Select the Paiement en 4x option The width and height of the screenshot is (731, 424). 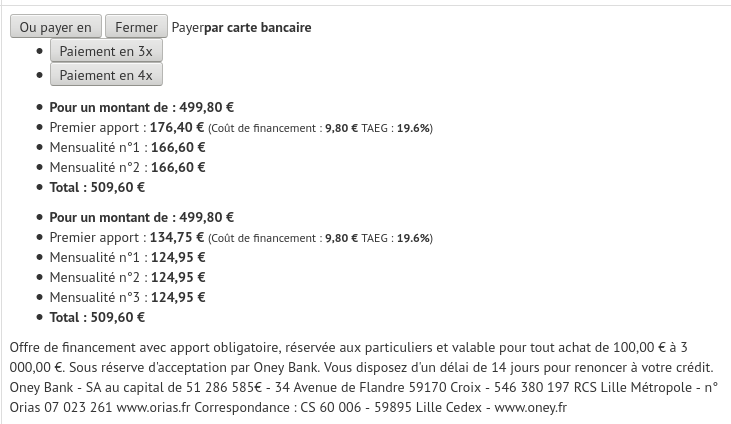pos(106,75)
